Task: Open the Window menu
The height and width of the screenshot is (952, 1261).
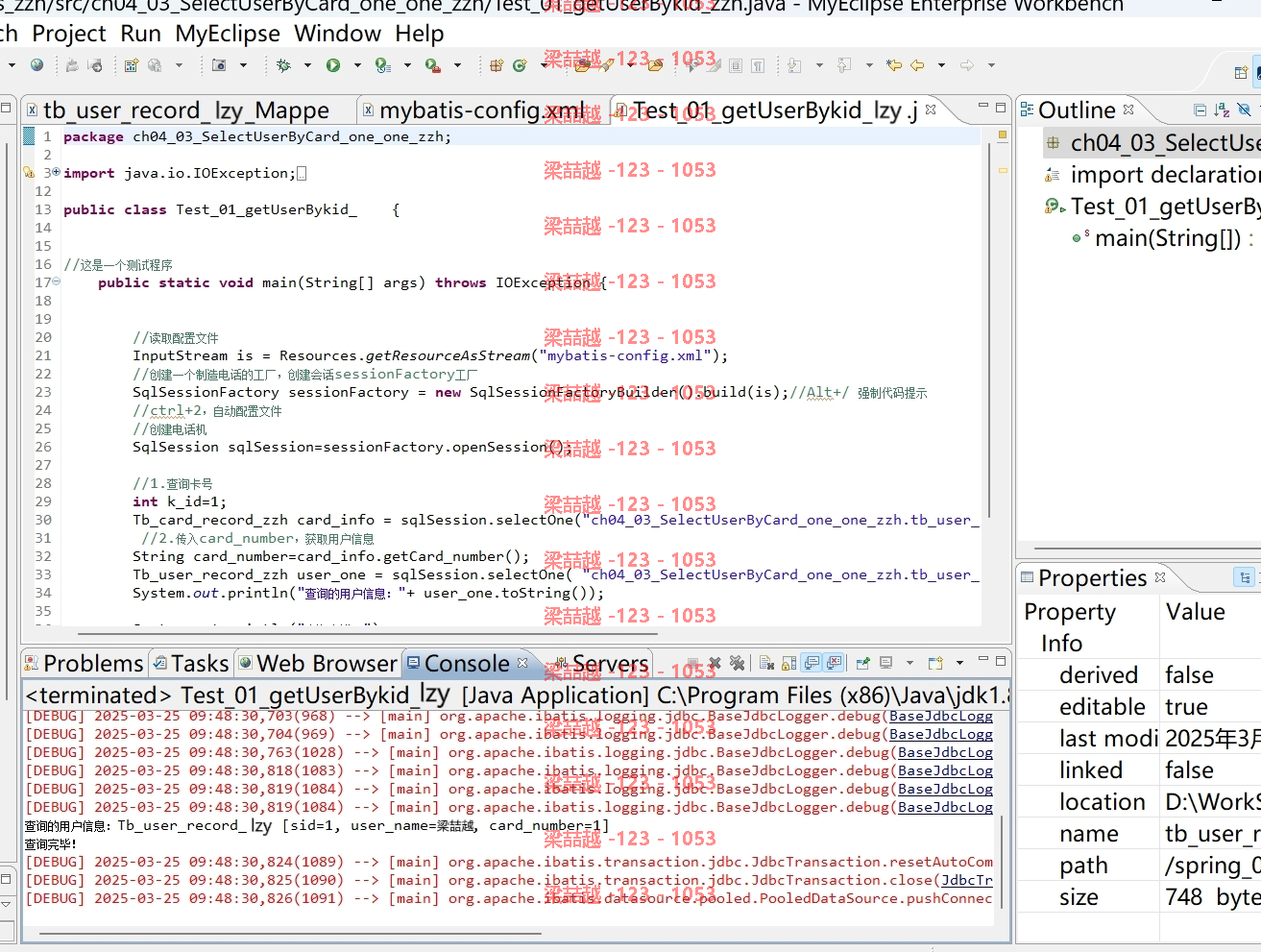Action: (x=338, y=34)
